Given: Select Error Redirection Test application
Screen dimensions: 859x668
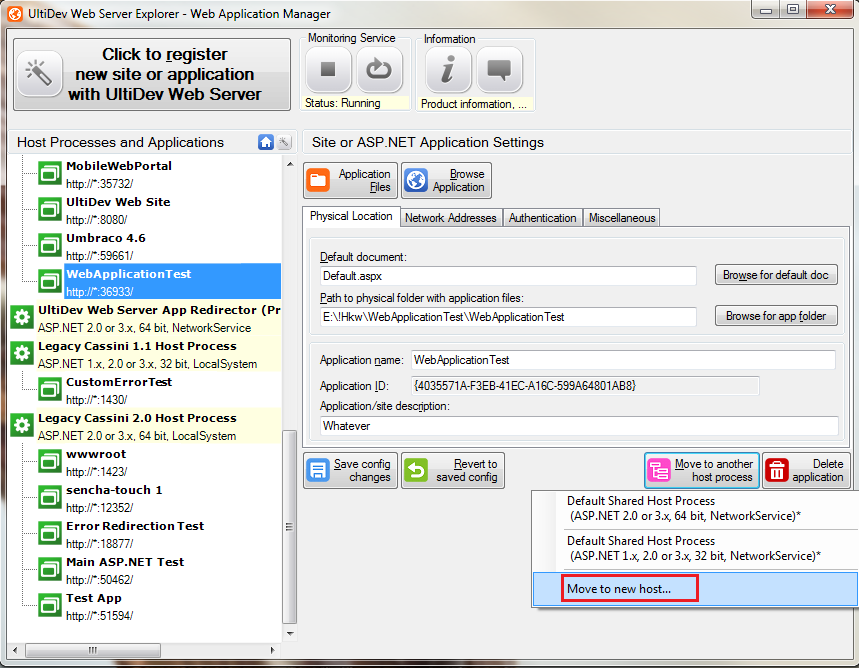Looking at the screenshot, I should (135, 534).
